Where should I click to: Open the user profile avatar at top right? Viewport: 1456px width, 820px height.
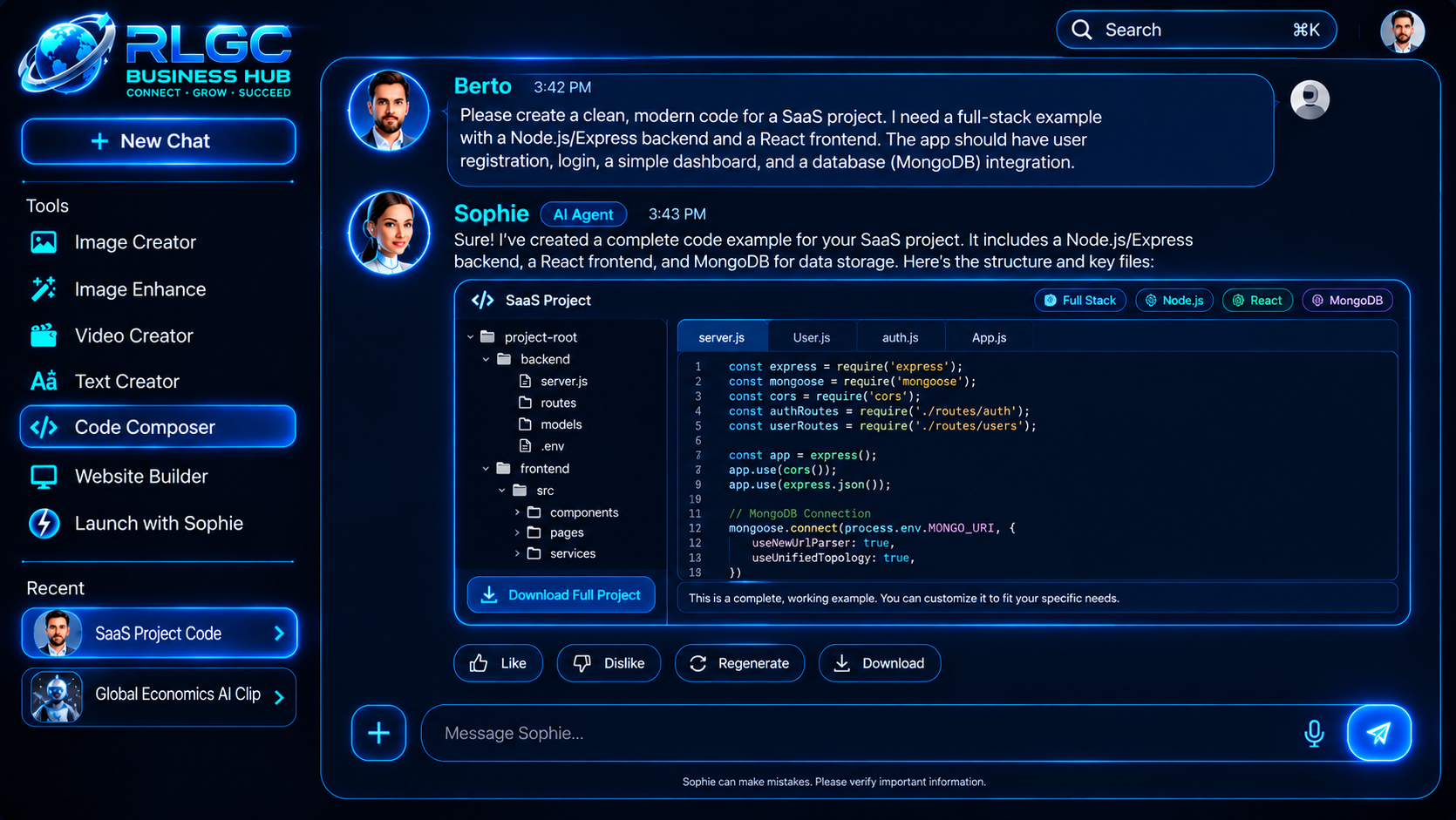(x=1403, y=31)
